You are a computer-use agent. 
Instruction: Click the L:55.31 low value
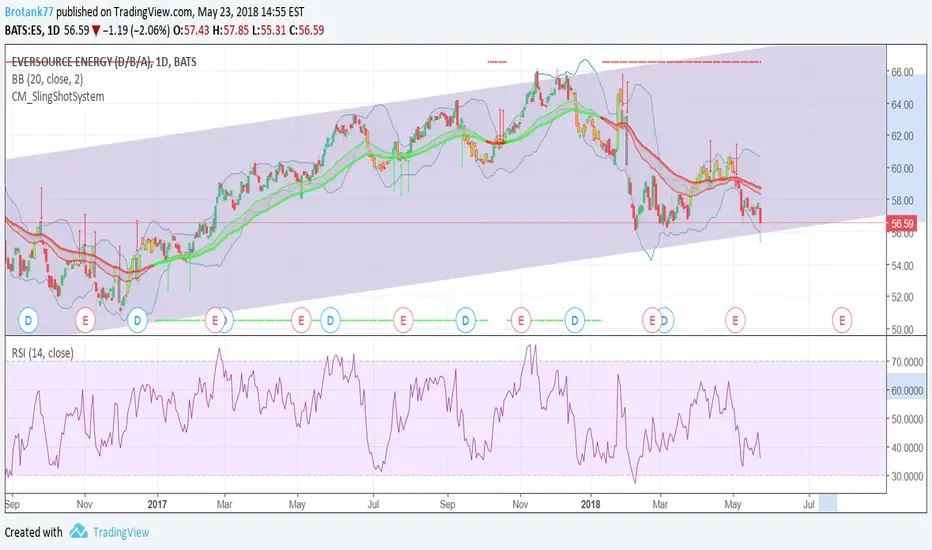[269, 30]
